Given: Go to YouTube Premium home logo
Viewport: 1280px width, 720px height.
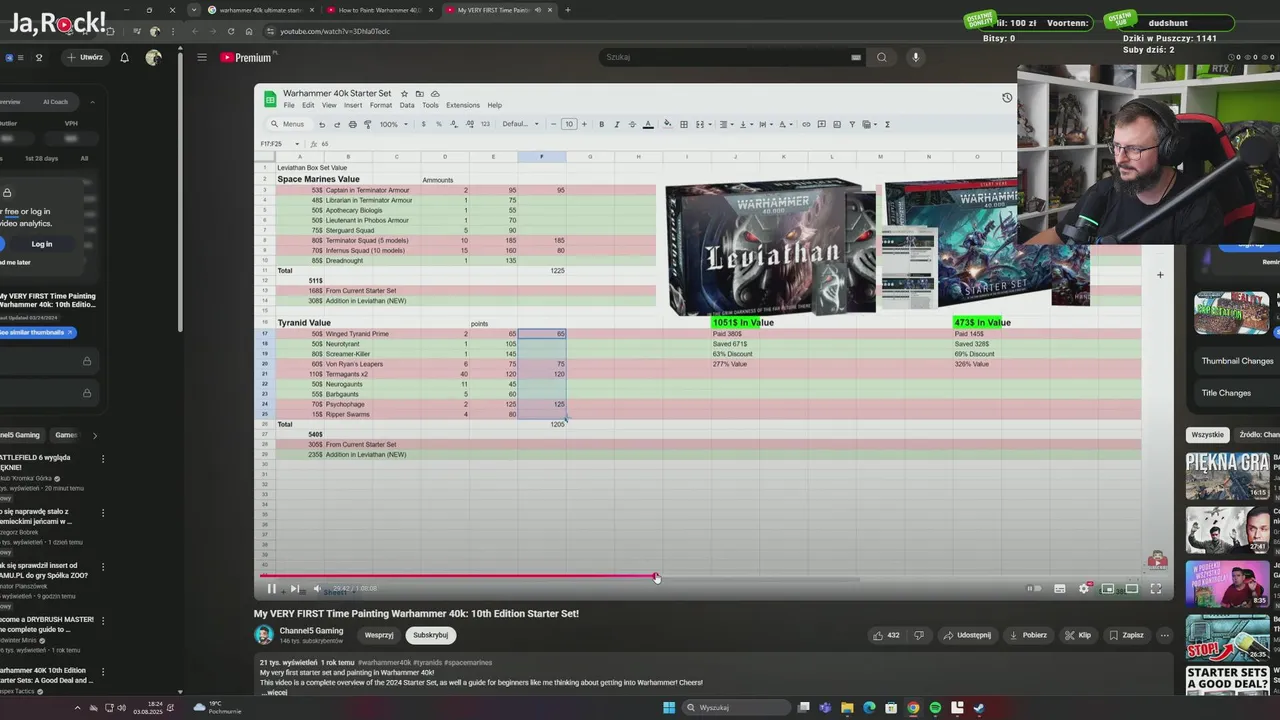Looking at the screenshot, I should pos(246,58).
